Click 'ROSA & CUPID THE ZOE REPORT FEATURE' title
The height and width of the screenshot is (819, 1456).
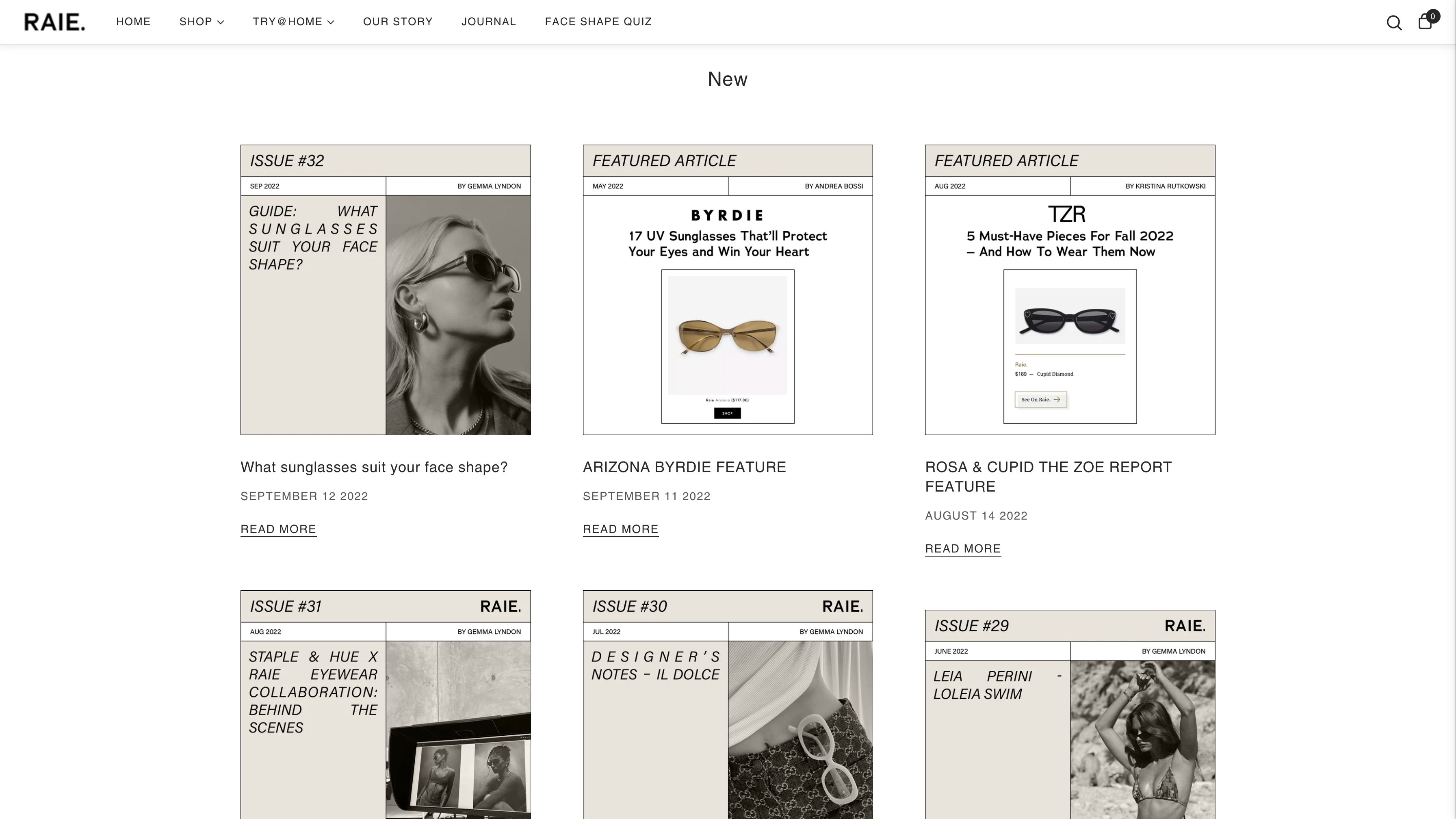(x=1049, y=477)
